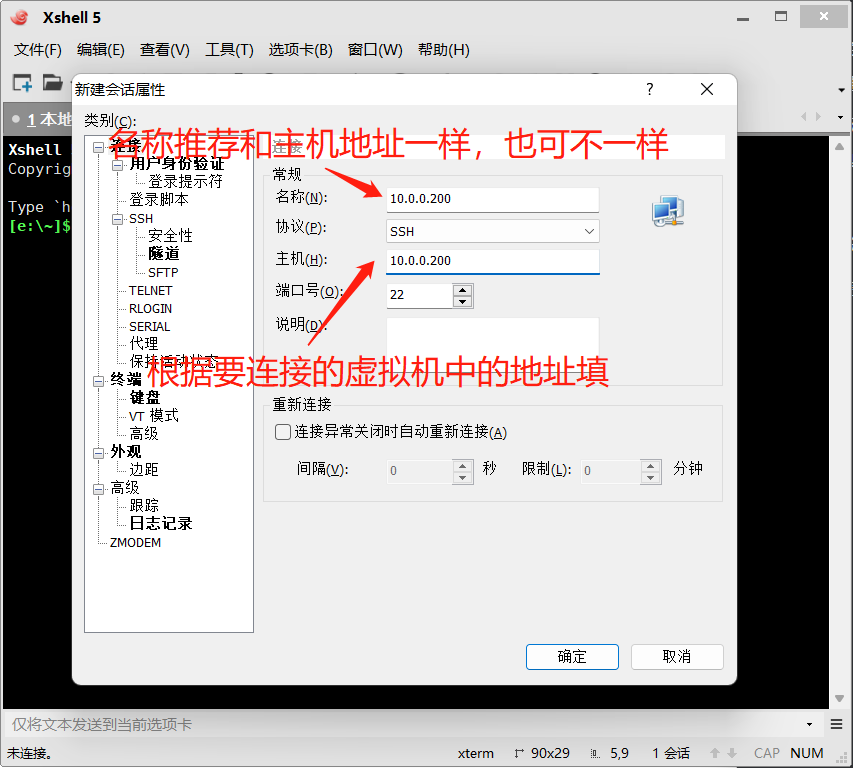Viewport: 853px width, 768px height.
Task: Select 登录提示符 in category tree
Action: 186,182
